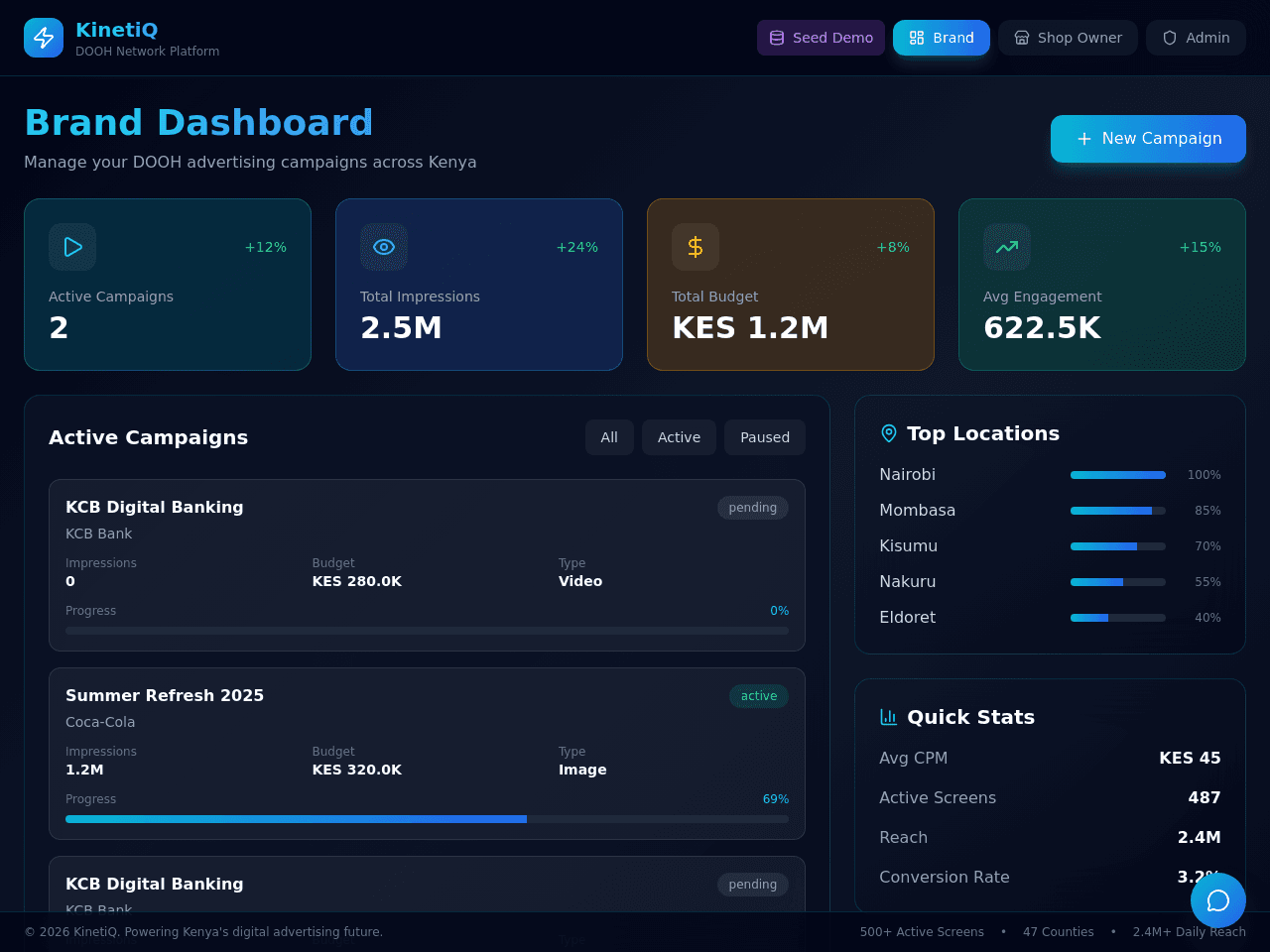
Task: Click the first KCB Digital Banking 0% progress bar
Action: [427, 631]
